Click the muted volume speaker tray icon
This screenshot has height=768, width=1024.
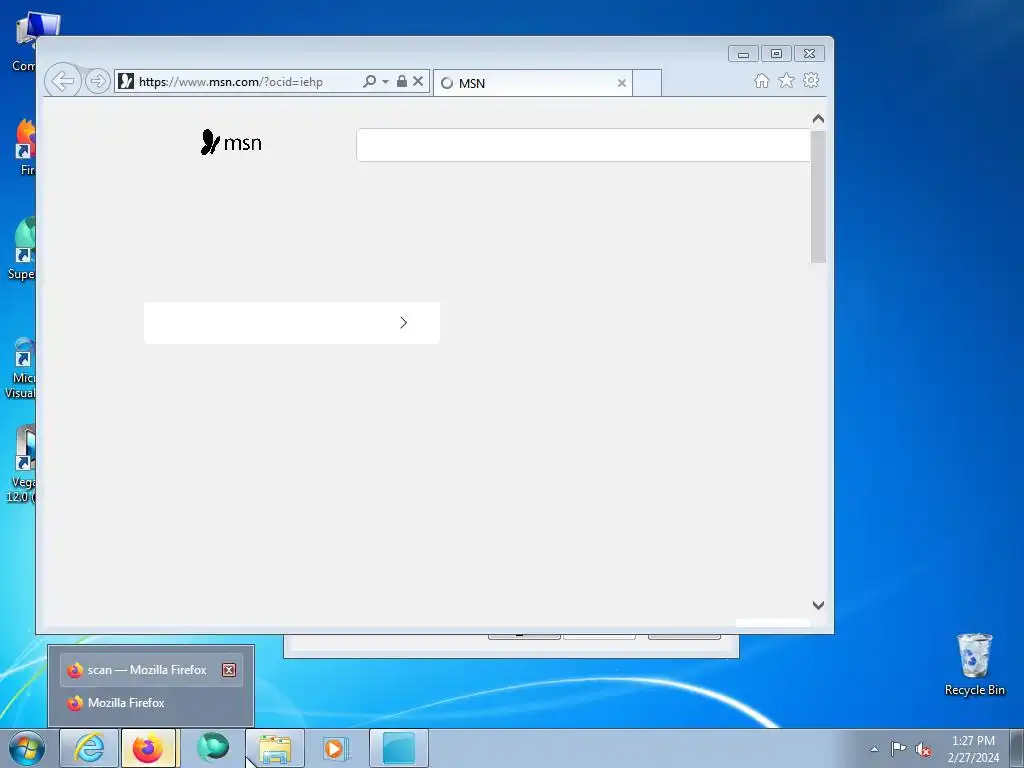(x=923, y=749)
